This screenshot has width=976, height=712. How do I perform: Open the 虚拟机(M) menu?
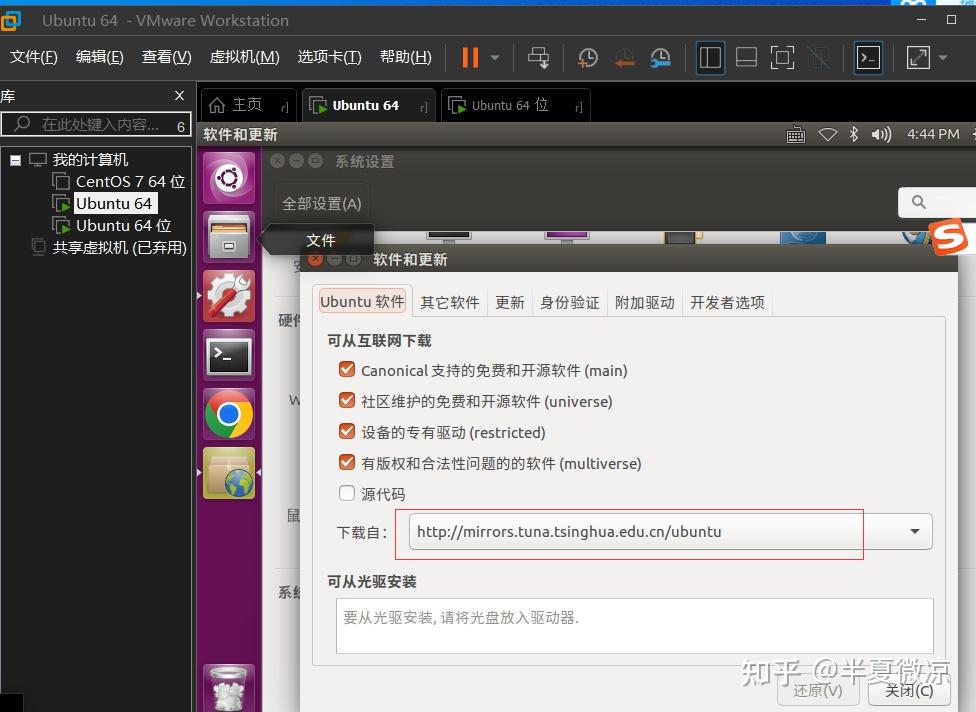[x=243, y=57]
